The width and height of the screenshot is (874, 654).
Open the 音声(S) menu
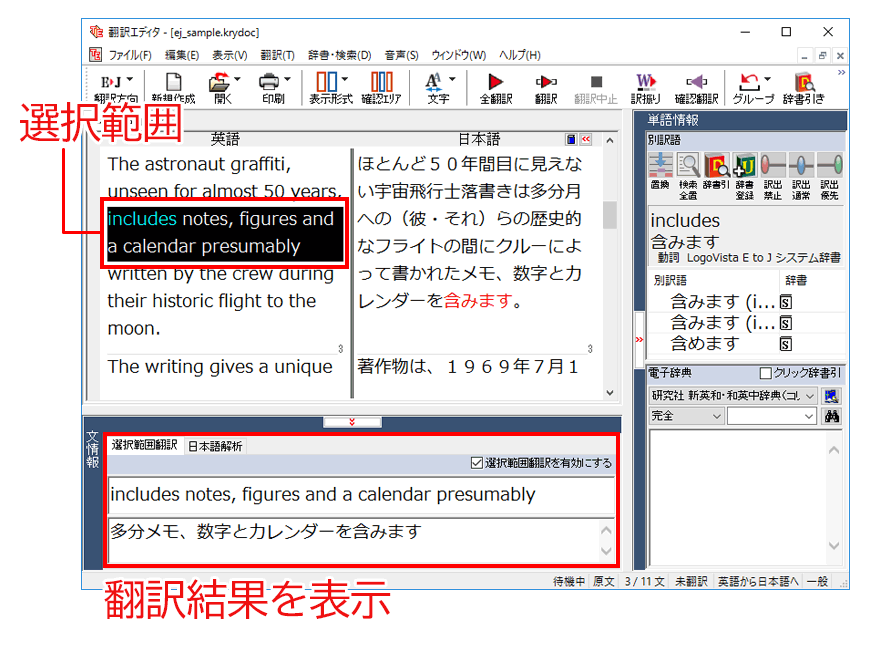[401, 55]
